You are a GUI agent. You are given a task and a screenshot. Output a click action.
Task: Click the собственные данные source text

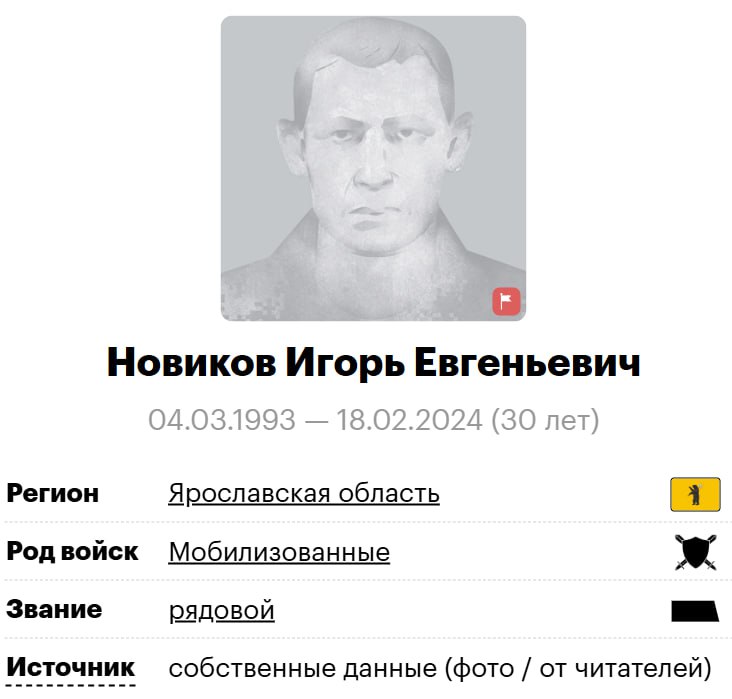(x=303, y=668)
